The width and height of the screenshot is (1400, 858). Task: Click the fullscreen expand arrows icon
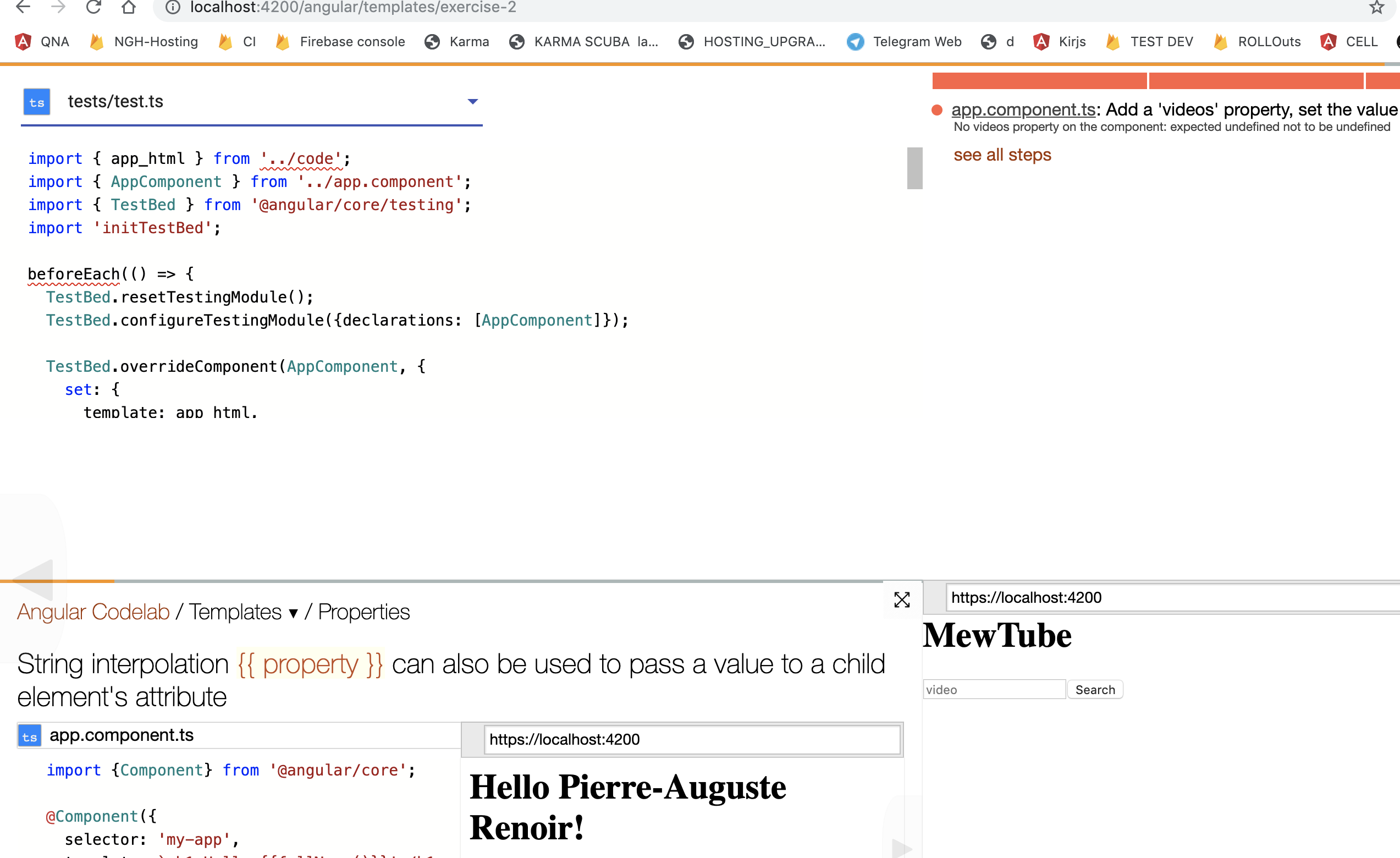click(x=902, y=599)
